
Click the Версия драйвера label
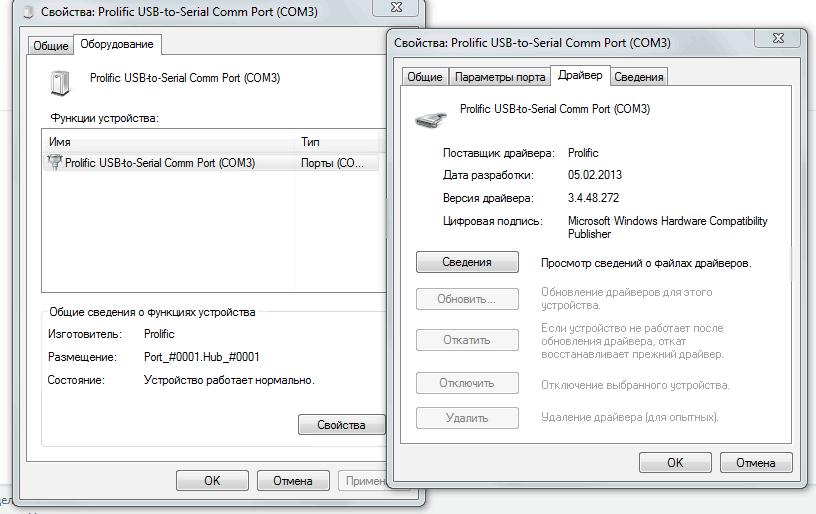pyautogui.click(x=488, y=198)
